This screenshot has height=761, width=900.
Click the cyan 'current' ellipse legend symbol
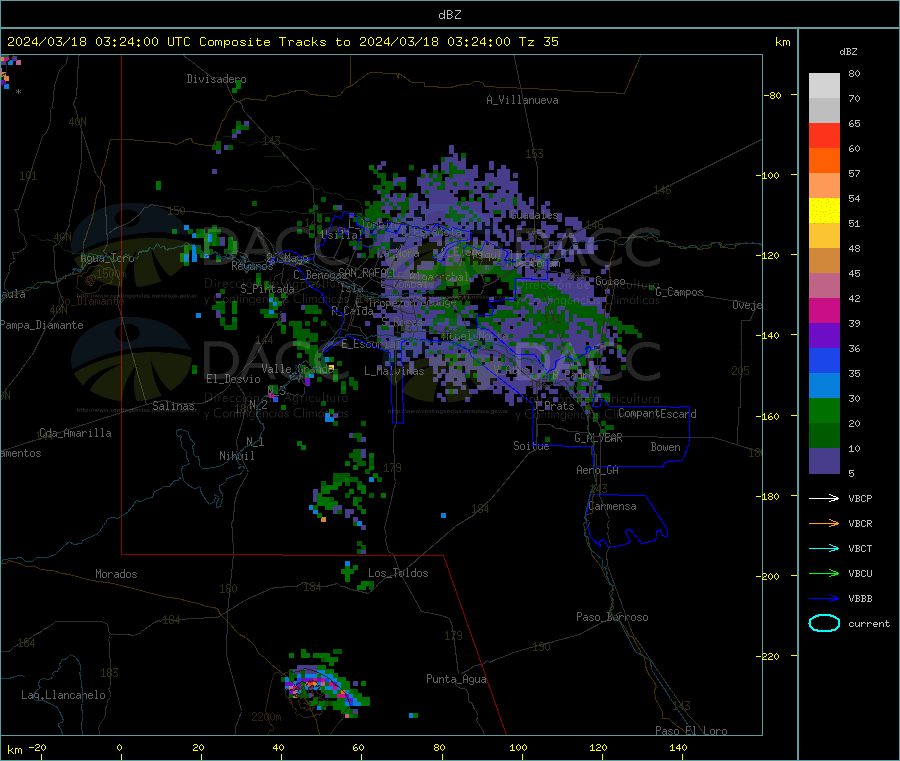pos(824,623)
